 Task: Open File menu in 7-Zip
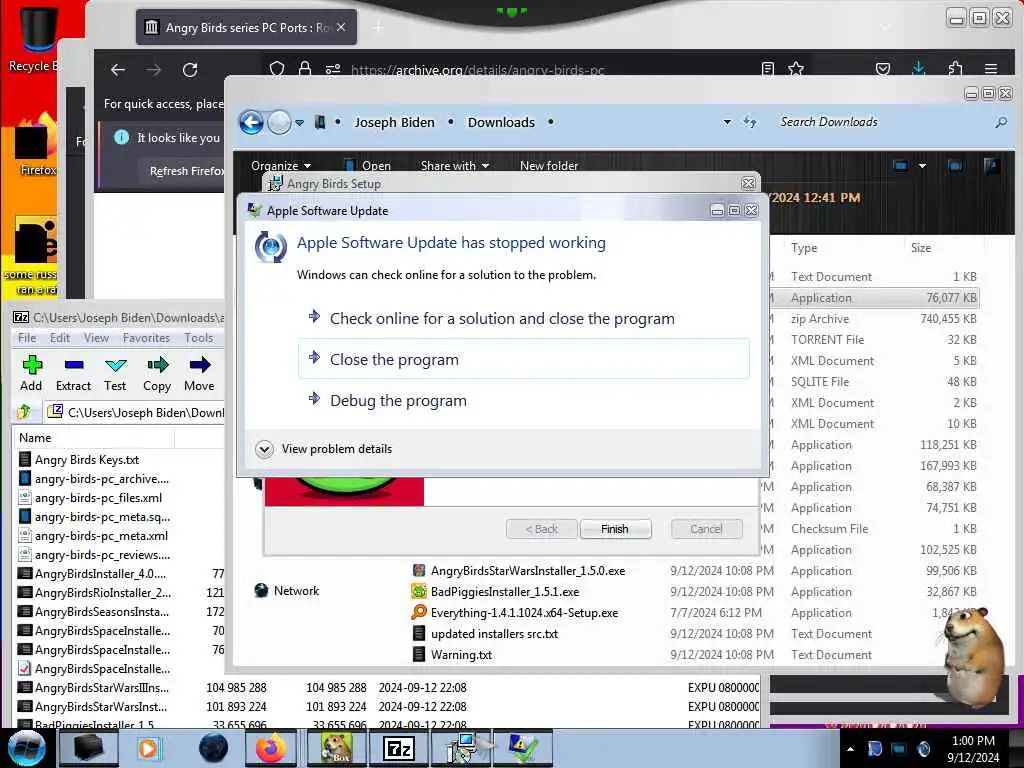pos(27,338)
